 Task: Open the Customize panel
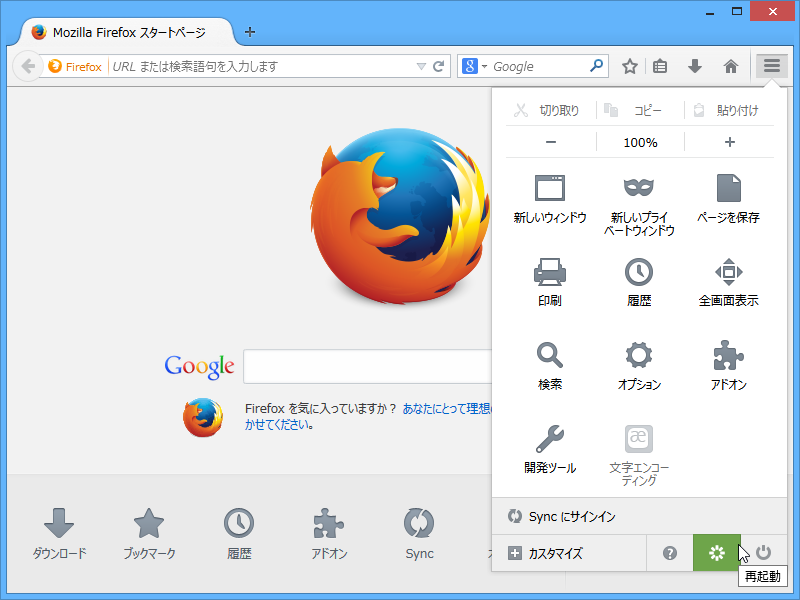click(545, 552)
